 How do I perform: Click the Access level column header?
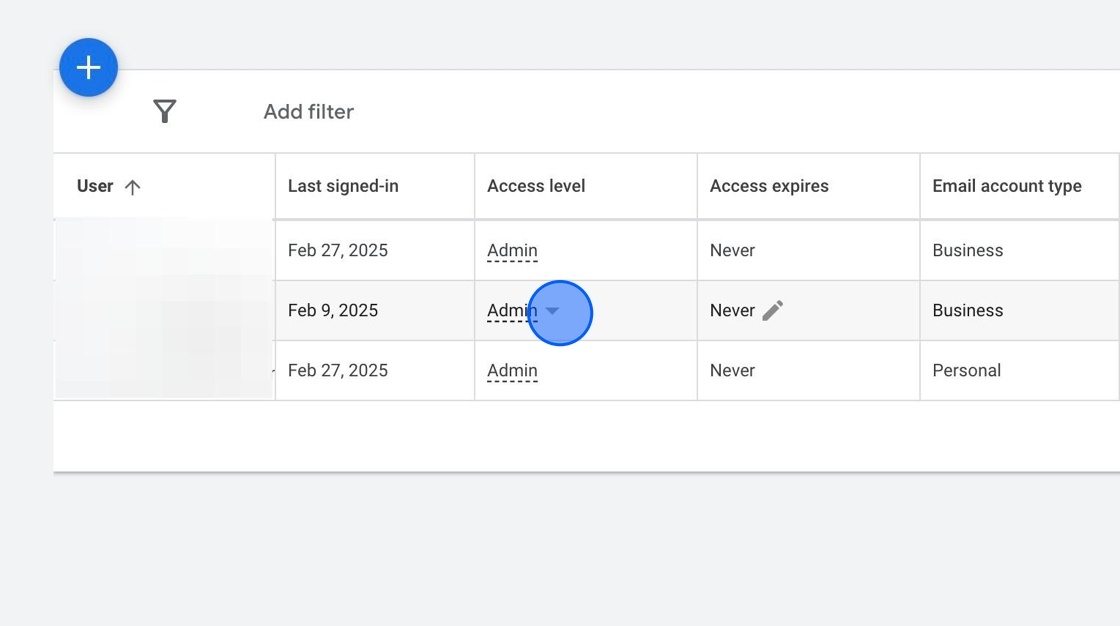click(x=536, y=185)
